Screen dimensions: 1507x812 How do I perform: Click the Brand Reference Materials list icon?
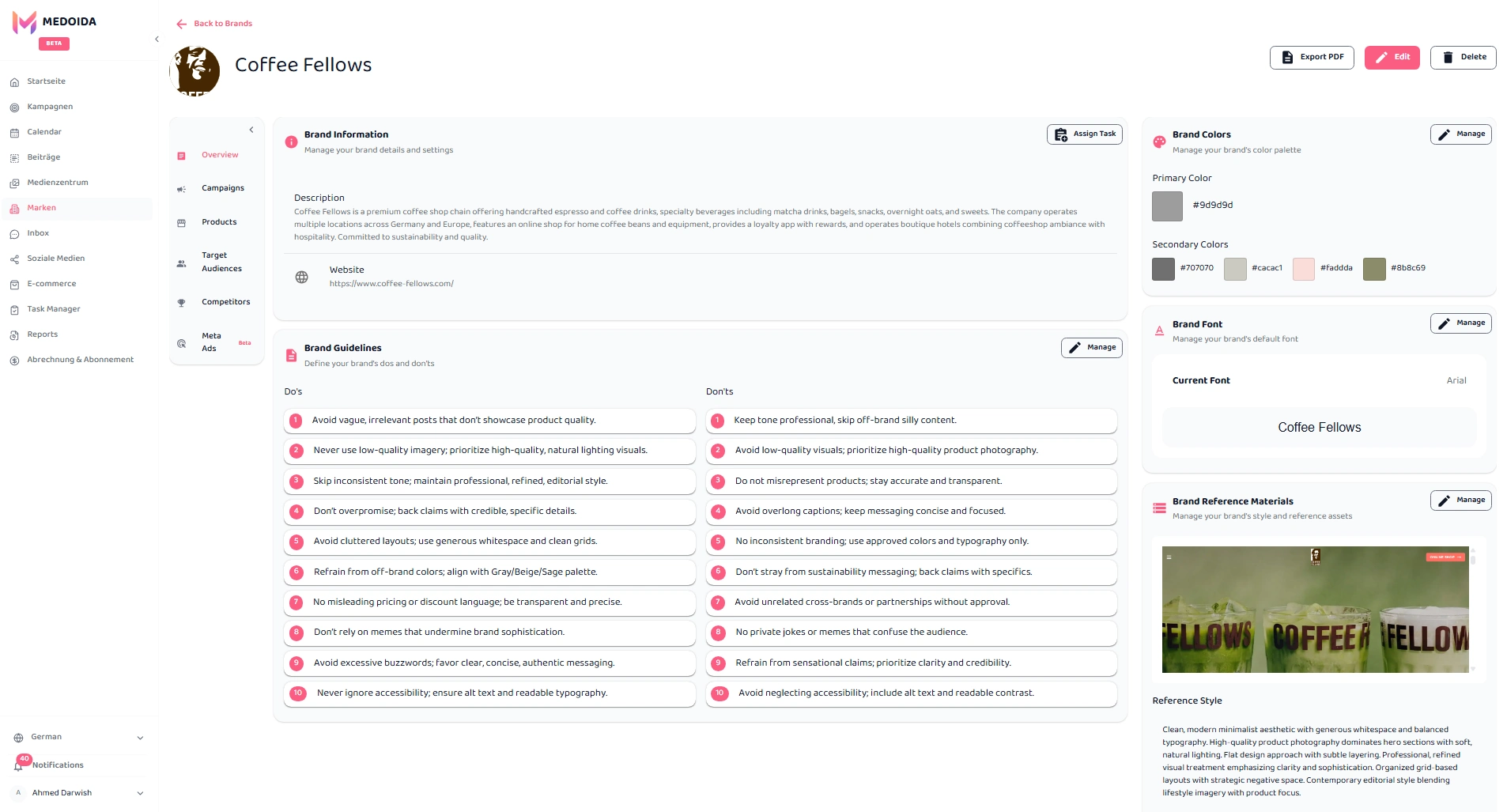(x=1159, y=508)
